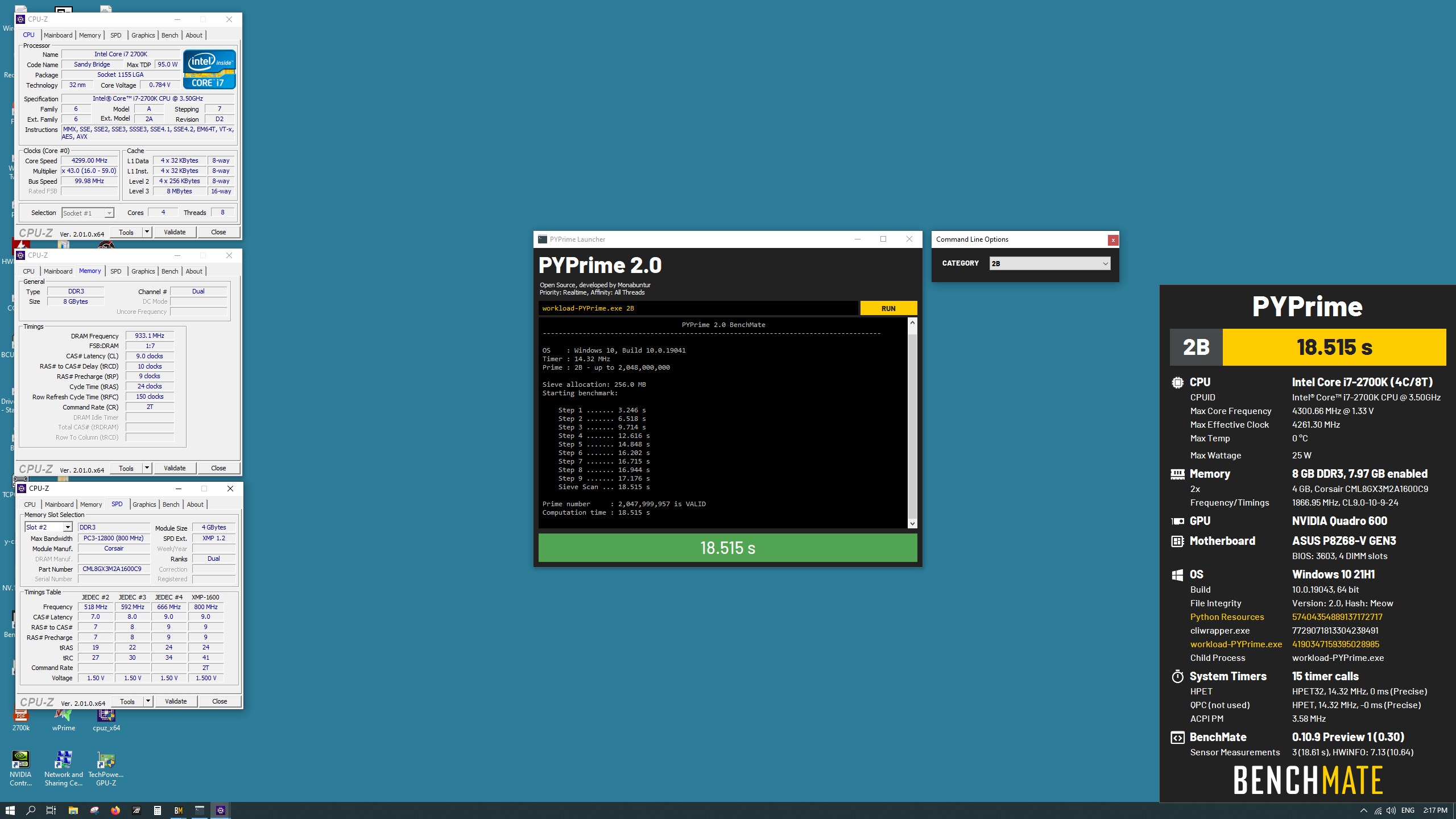Viewport: 1456px width, 819px height.
Task: Select the wPrime desktop shortcut
Action: click(64, 719)
